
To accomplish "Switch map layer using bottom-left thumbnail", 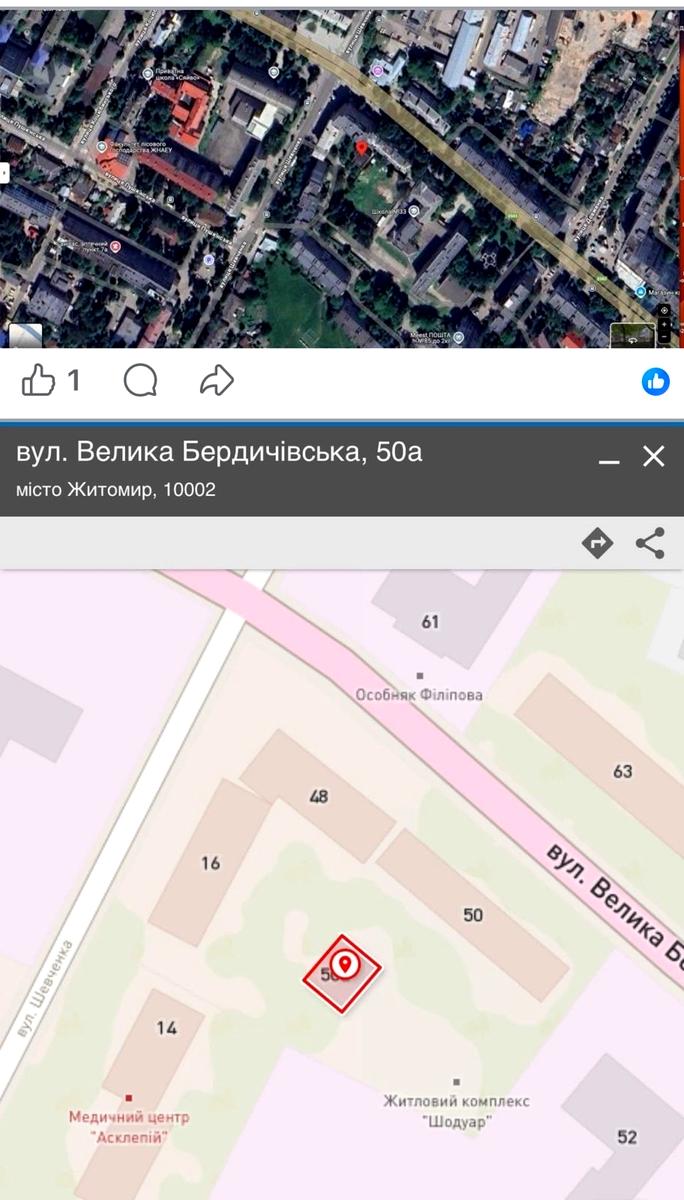I will point(25,335).
